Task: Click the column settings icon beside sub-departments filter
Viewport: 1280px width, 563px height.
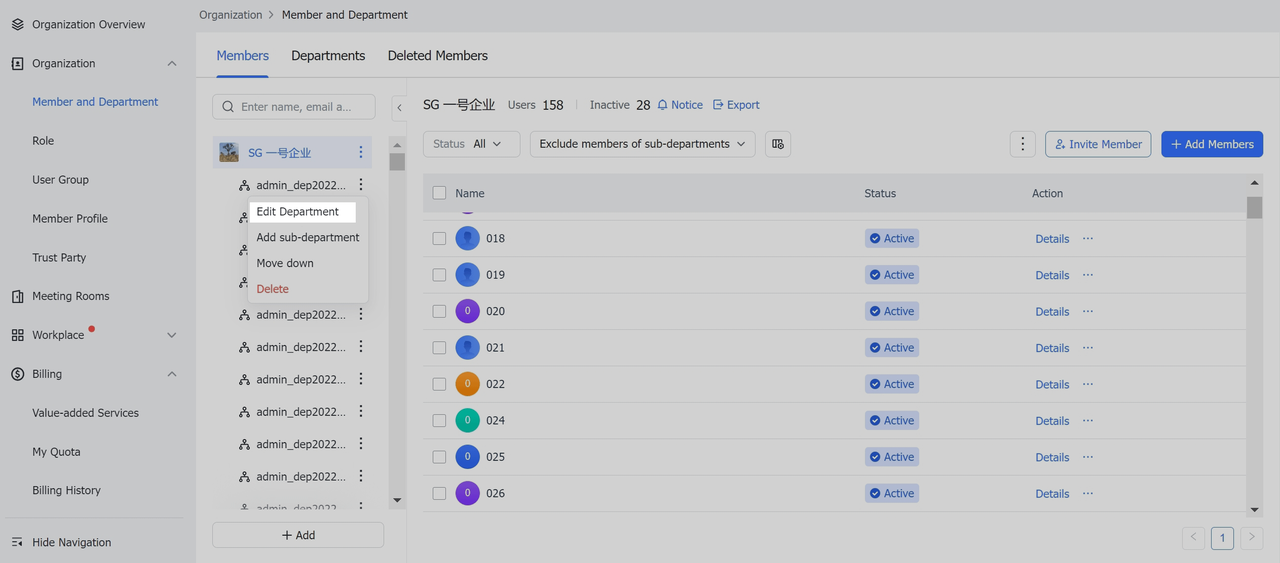Action: 777,144
